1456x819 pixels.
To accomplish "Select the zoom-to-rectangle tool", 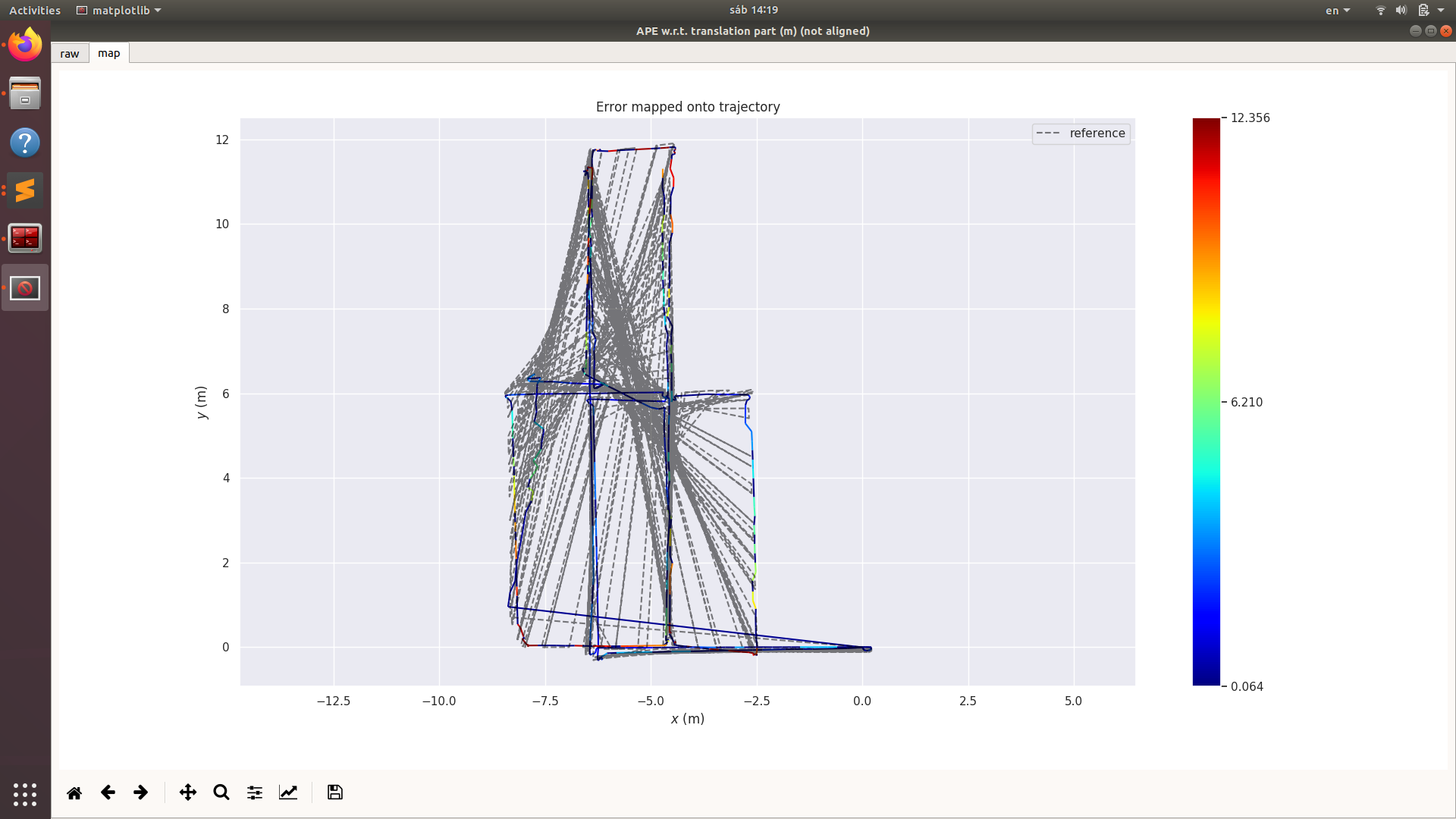I will pos(221,792).
